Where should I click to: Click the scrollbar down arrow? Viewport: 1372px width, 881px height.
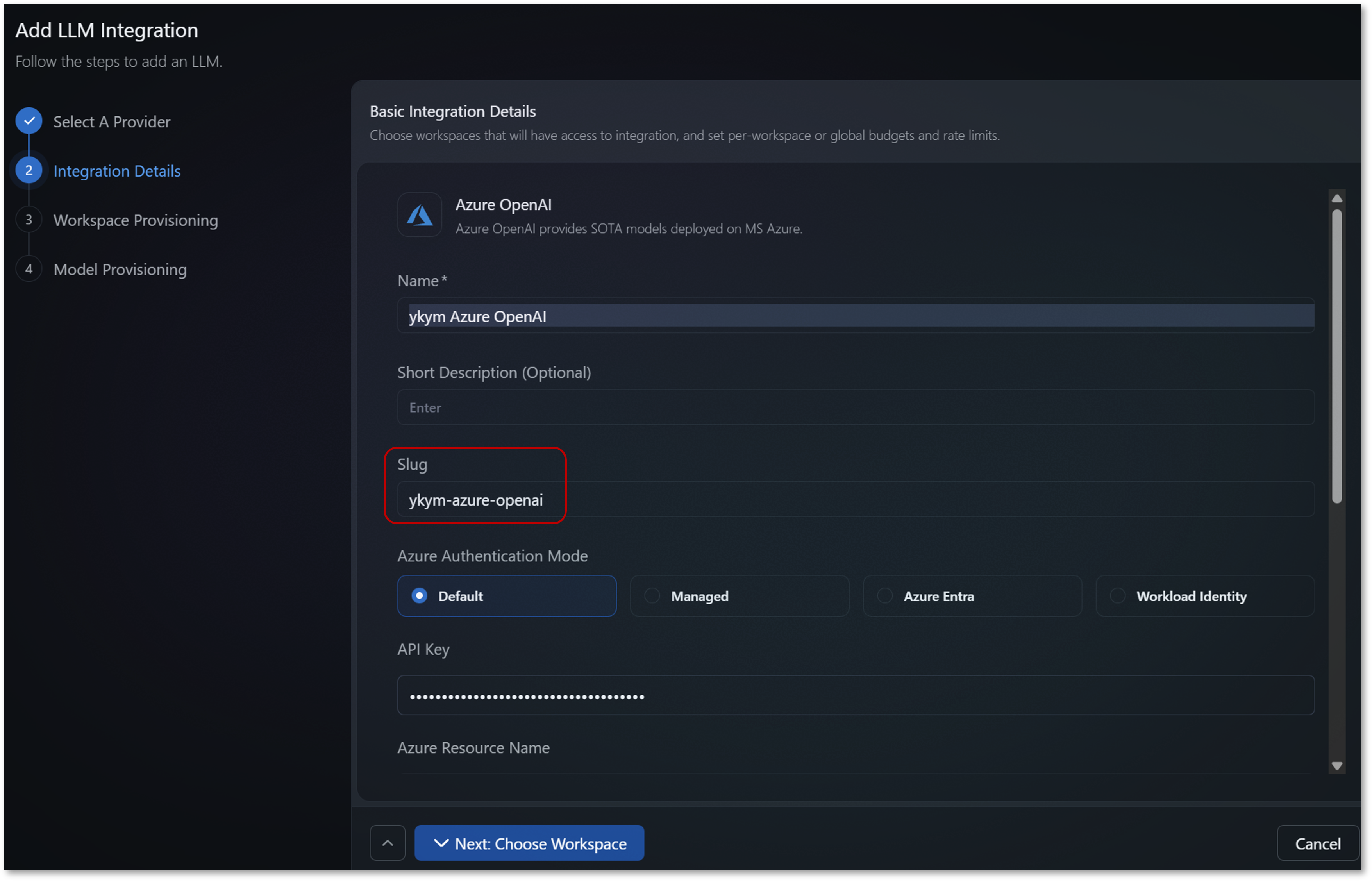(1336, 766)
